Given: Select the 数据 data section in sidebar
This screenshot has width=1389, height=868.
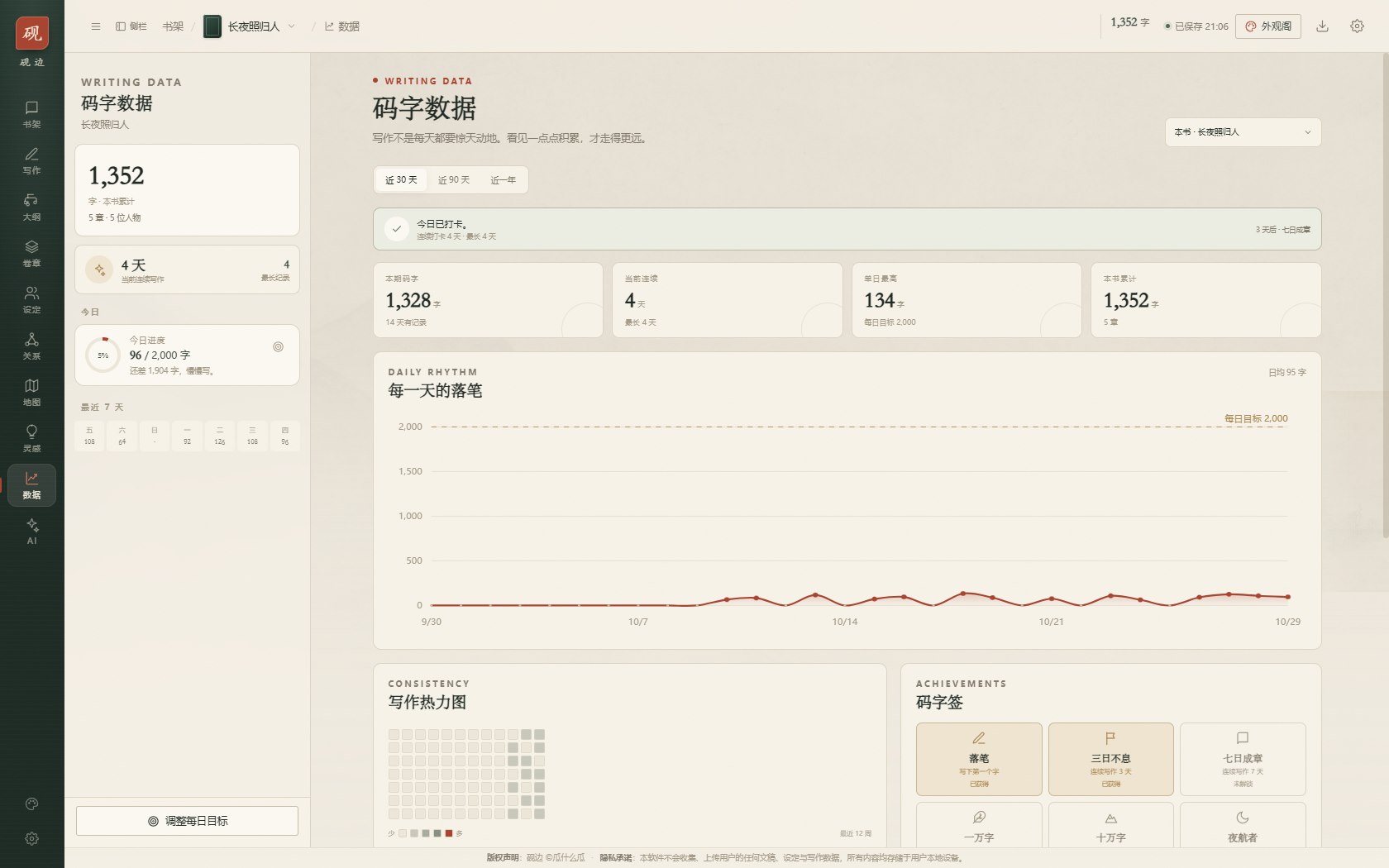Looking at the screenshot, I should pyautogui.click(x=31, y=484).
